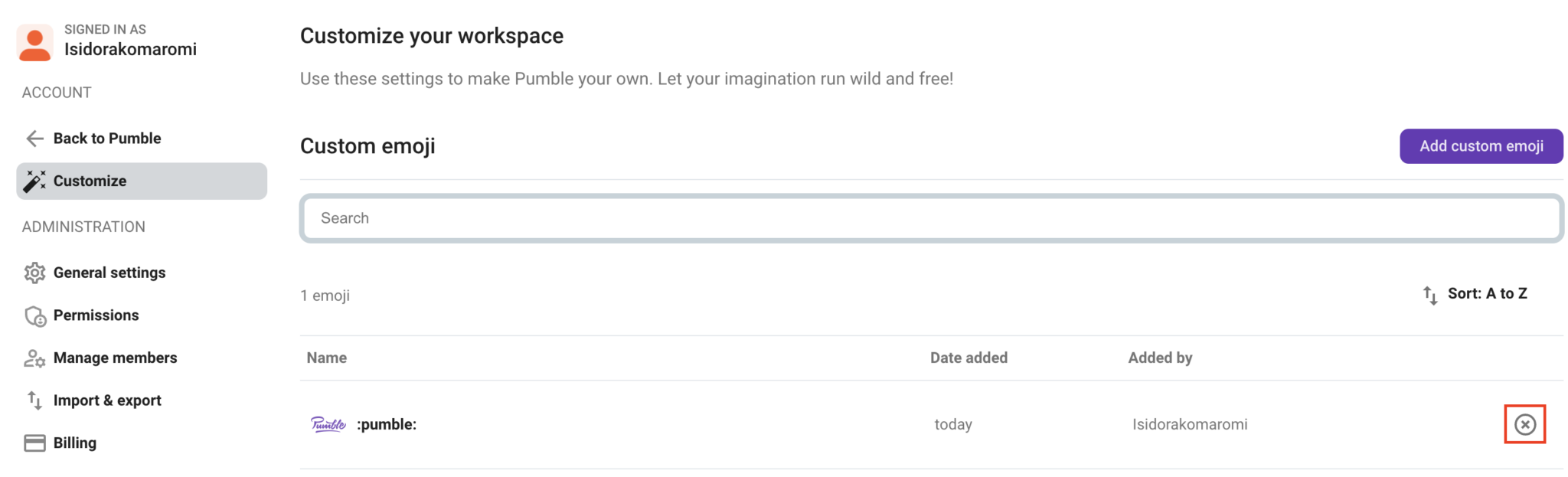The height and width of the screenshot is (477, 1568).
Task: Click the Pumble emoji thumbnail in the list
Action: 328,423
